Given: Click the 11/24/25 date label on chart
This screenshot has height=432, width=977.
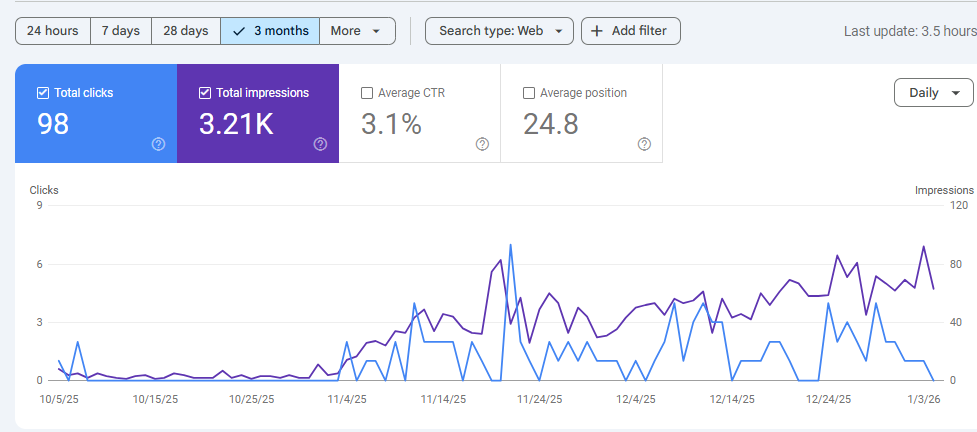Looking at the screenshot, I should 538,399.
